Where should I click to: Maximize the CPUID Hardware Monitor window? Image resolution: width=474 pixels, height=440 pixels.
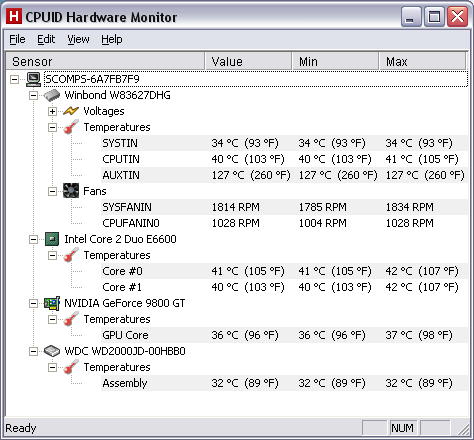(434, 17)
